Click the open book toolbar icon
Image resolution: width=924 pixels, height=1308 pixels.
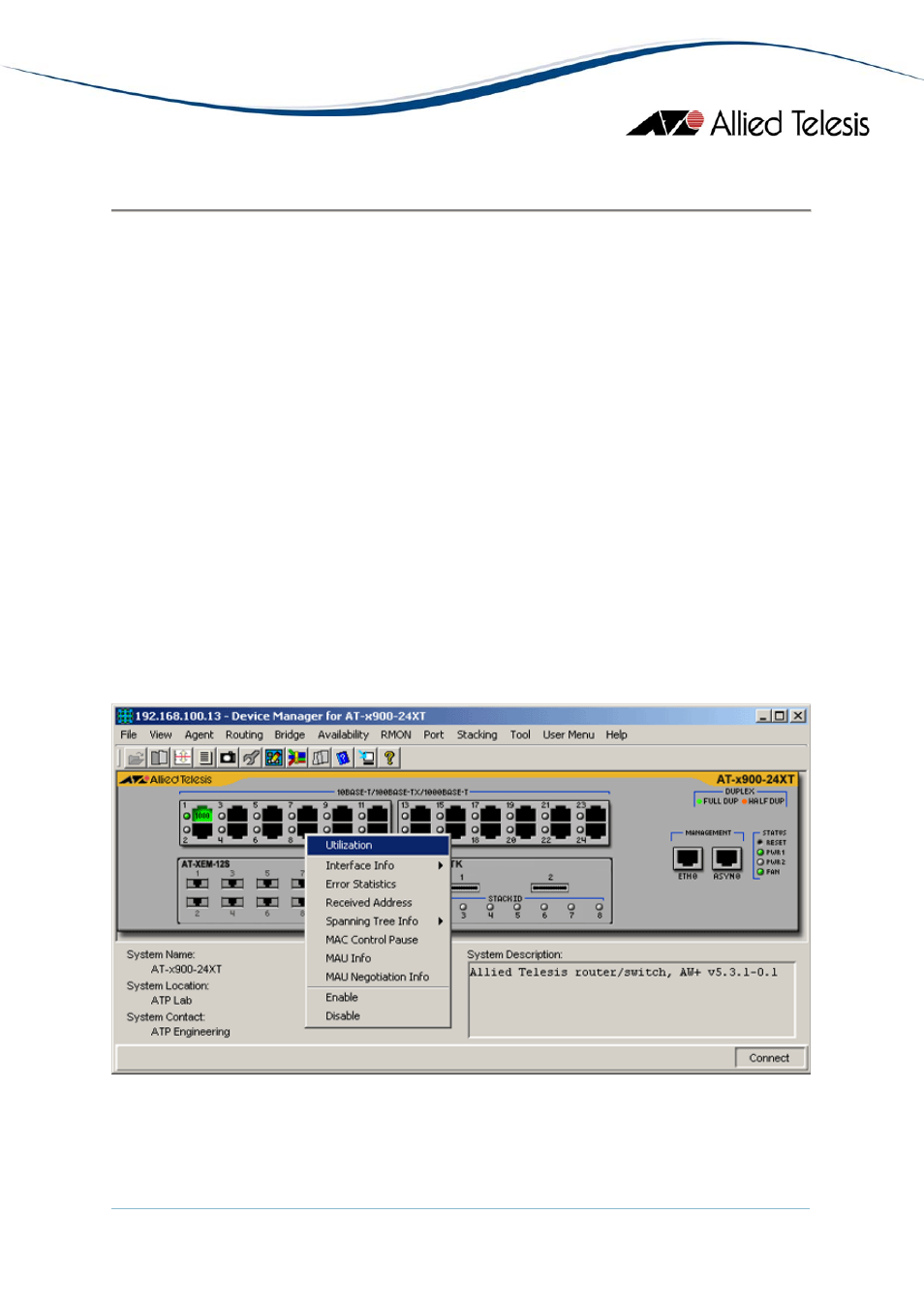[x=160, y=758]
